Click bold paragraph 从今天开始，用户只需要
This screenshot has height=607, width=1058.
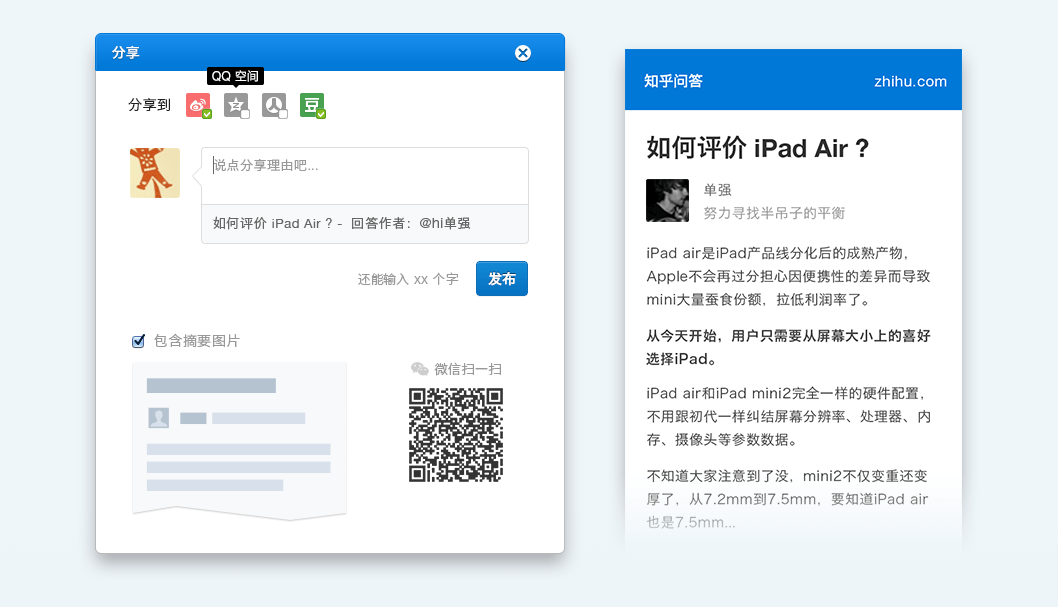[788, 347]
